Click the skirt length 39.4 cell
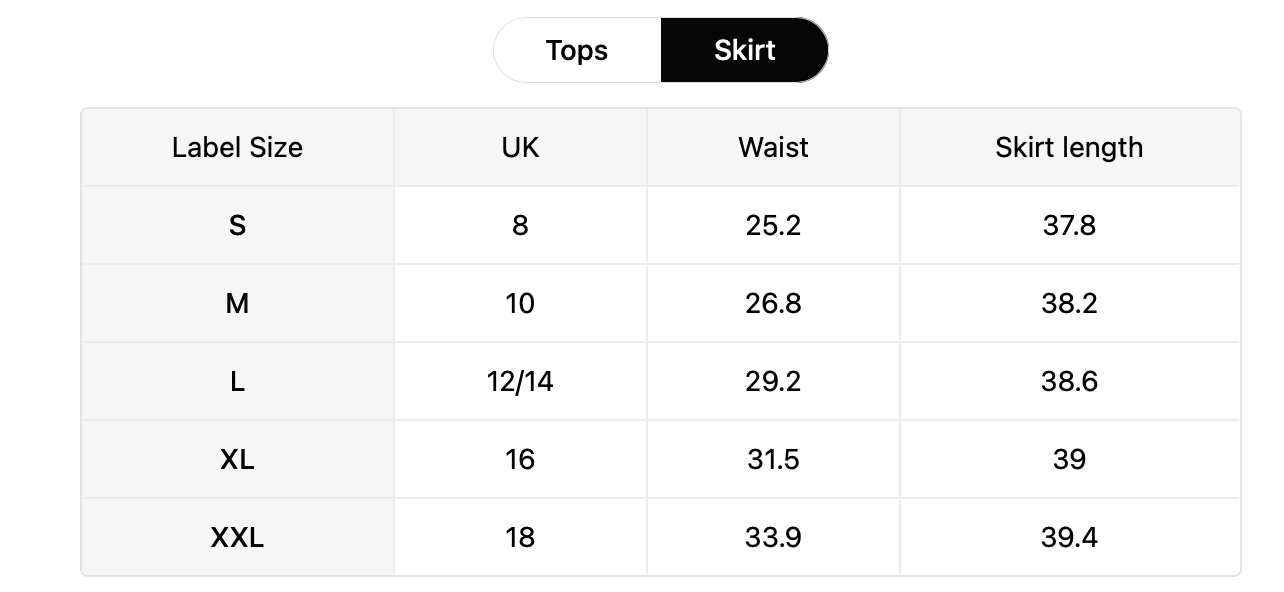Image resolution: width=1284 pixels, height=592 pixels. coord(1069,537)
